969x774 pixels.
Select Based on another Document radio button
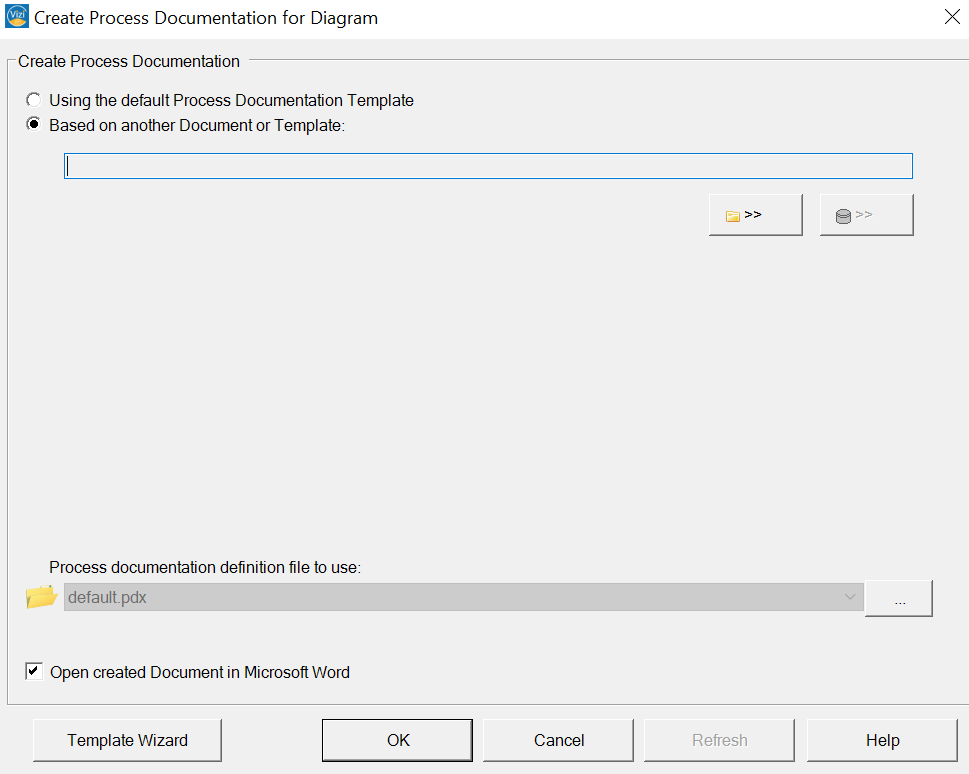coord(33,124)
